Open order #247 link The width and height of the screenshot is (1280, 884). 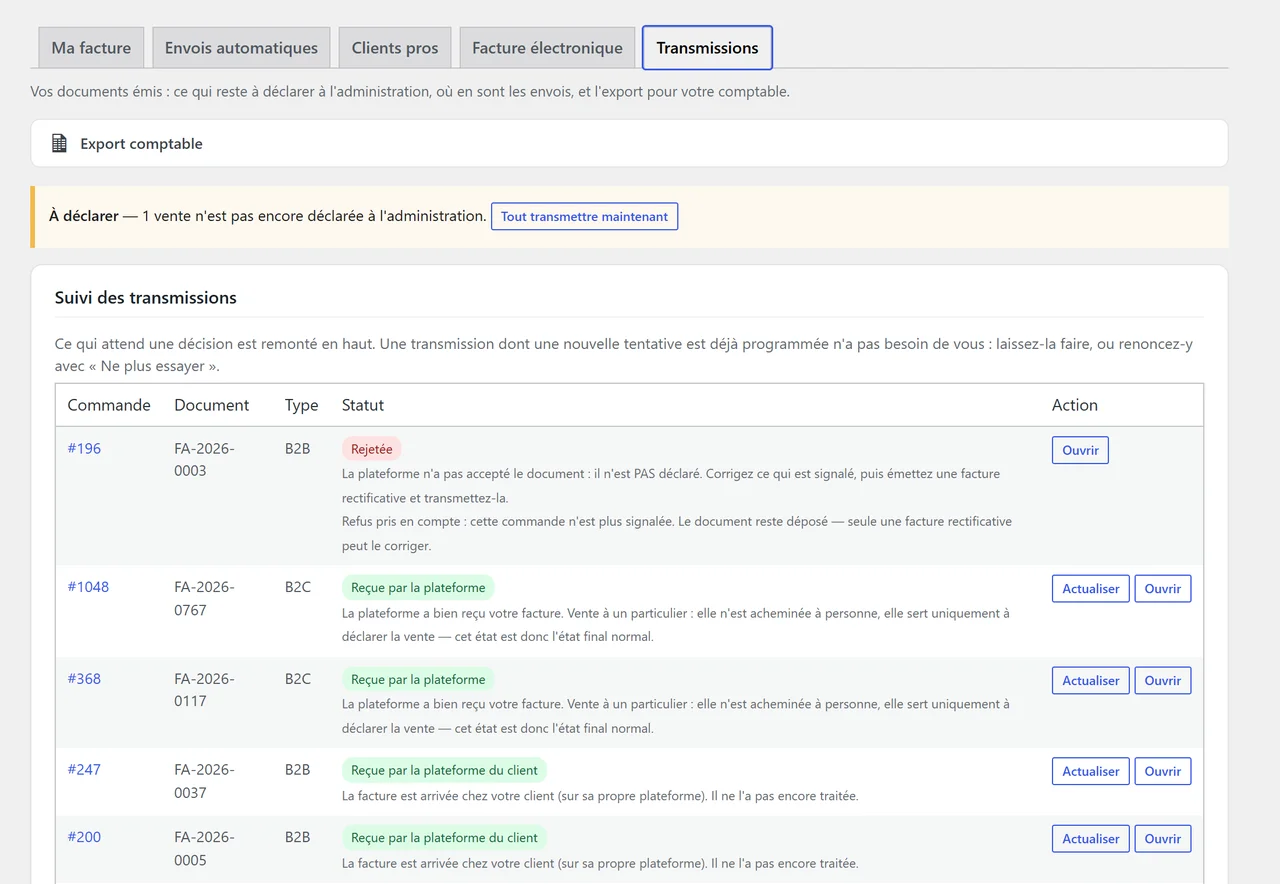click(x=84, y=769)
